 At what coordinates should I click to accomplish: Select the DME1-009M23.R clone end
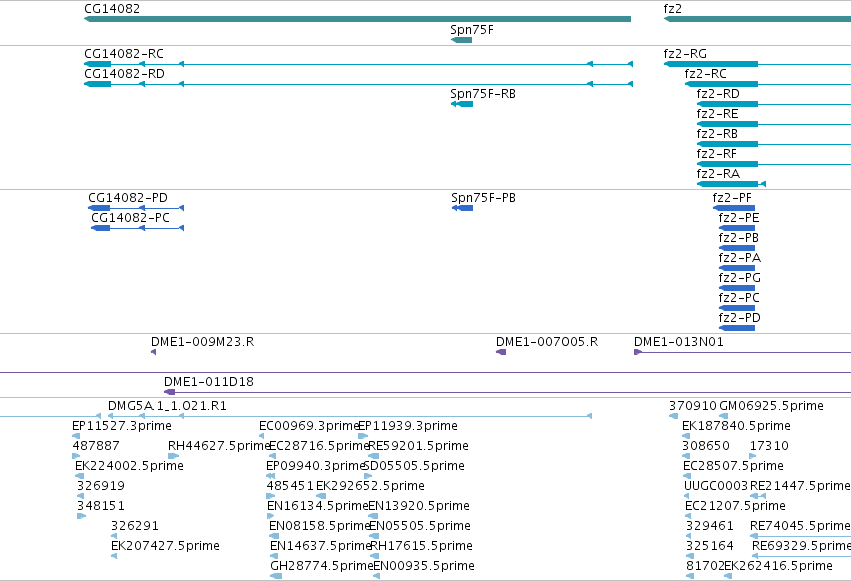[x=154, y=352]
